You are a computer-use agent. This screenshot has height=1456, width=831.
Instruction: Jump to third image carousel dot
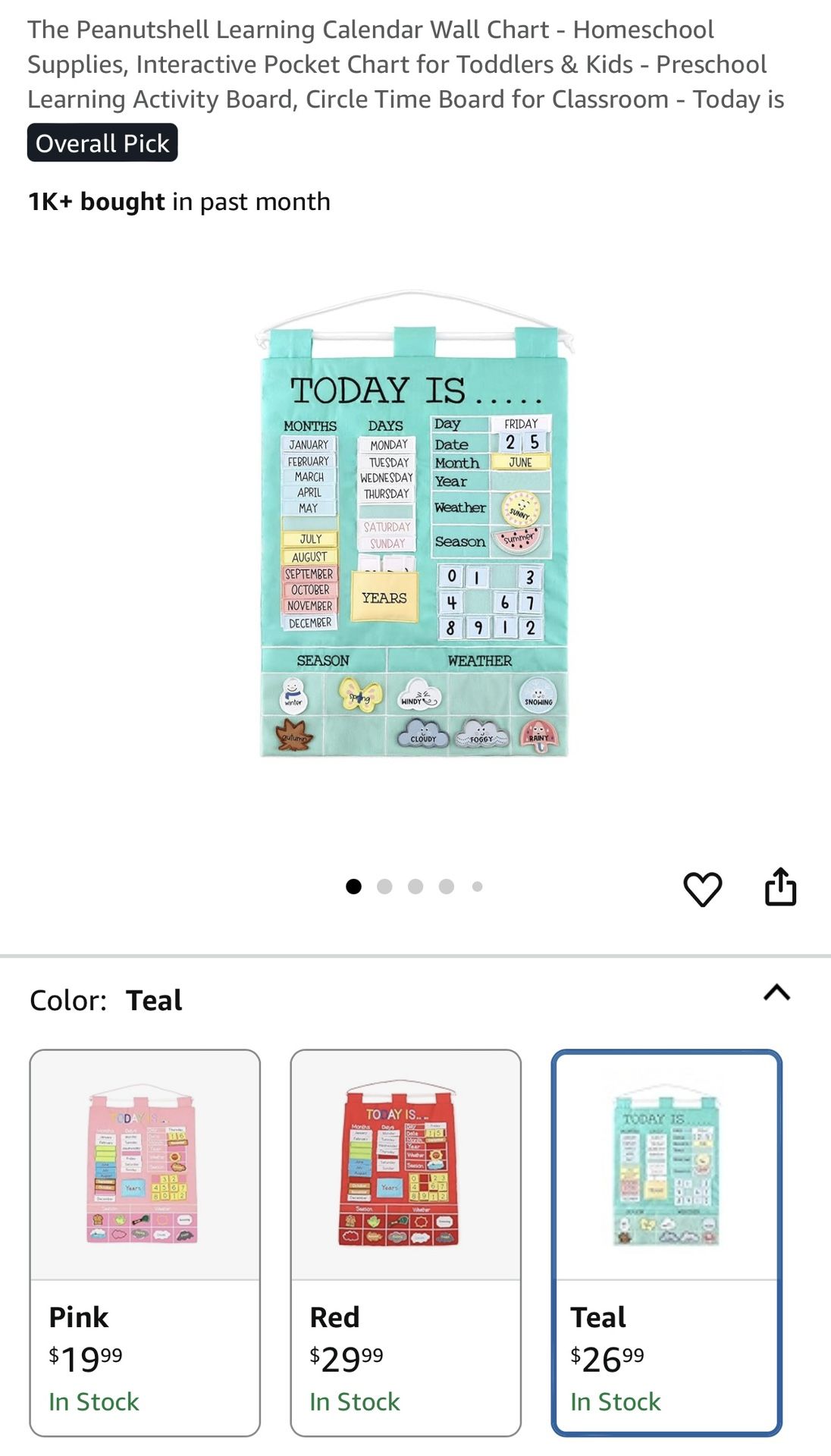[415, 886]
